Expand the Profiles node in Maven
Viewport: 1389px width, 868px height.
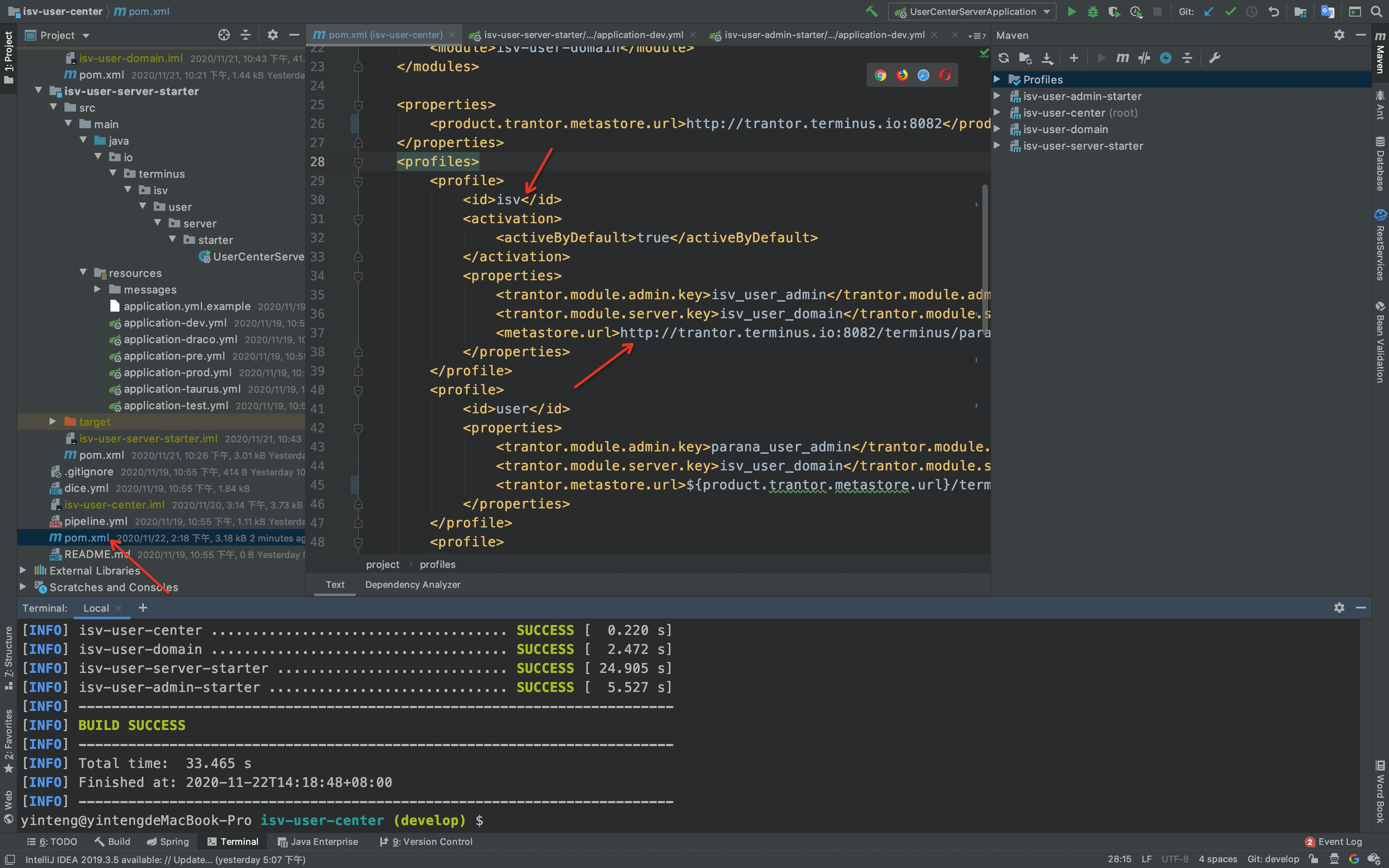click(997, 79)
